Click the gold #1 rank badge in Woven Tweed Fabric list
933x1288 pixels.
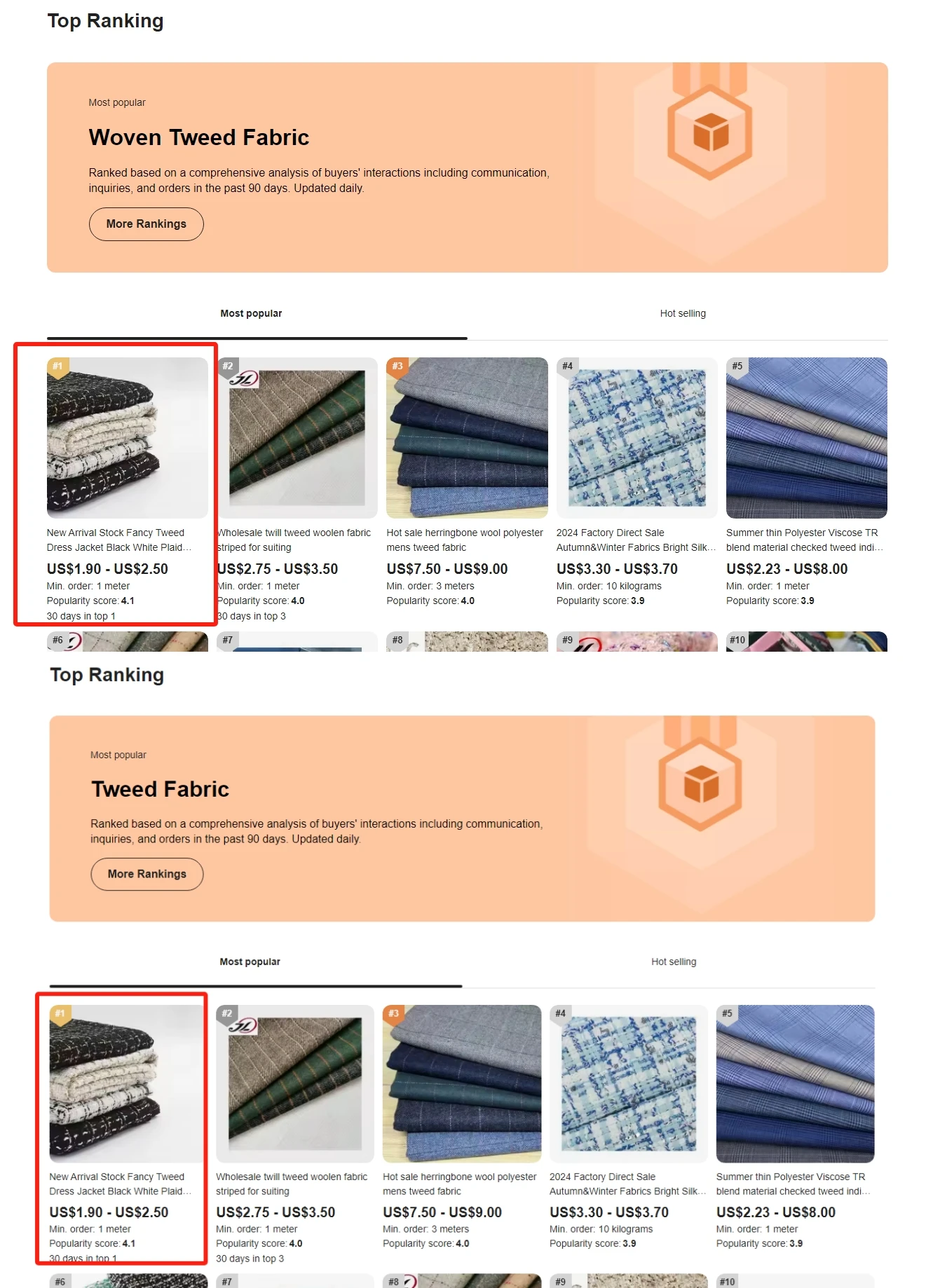58,366
